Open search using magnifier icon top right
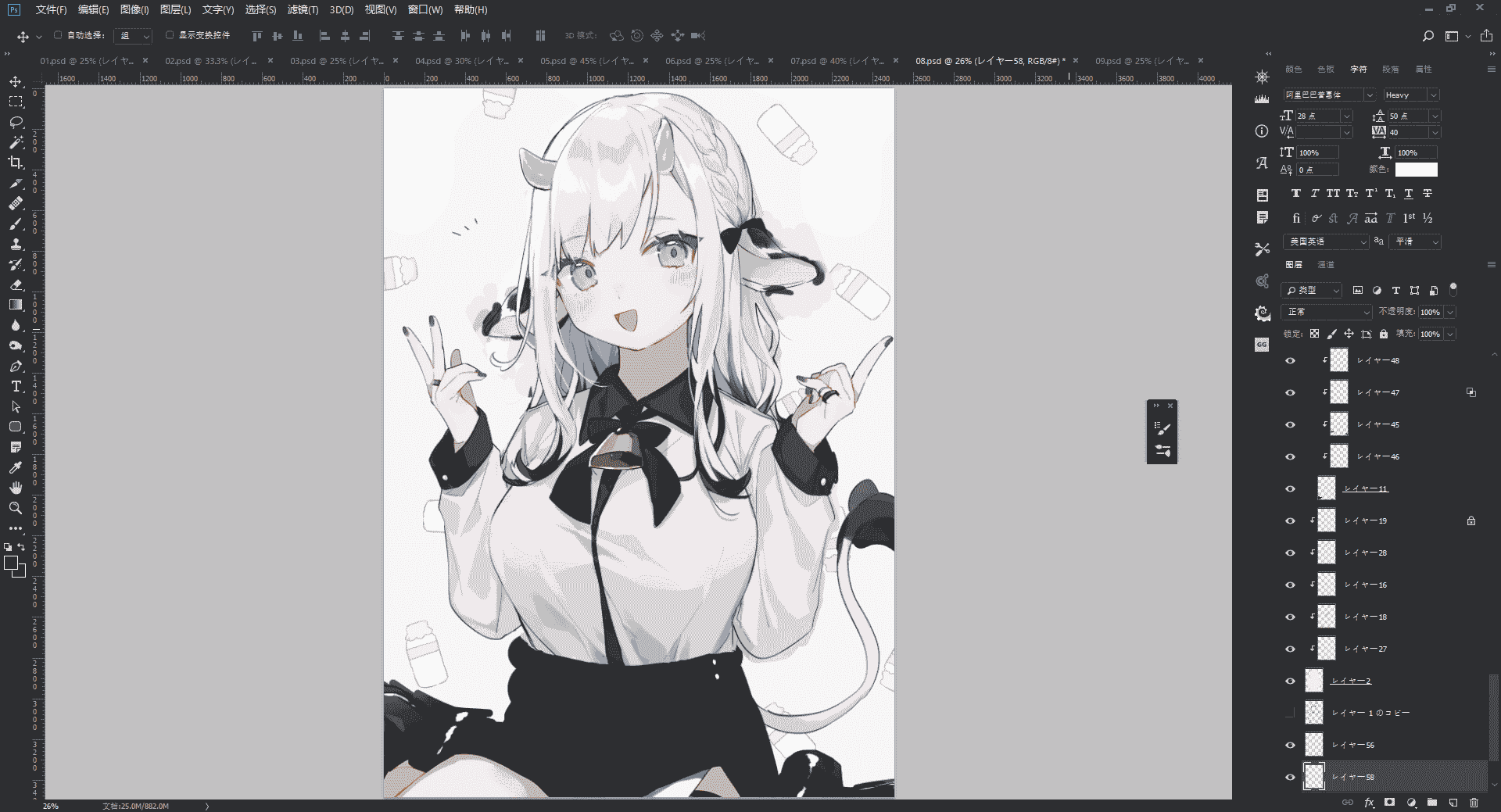 [1428, 36]
